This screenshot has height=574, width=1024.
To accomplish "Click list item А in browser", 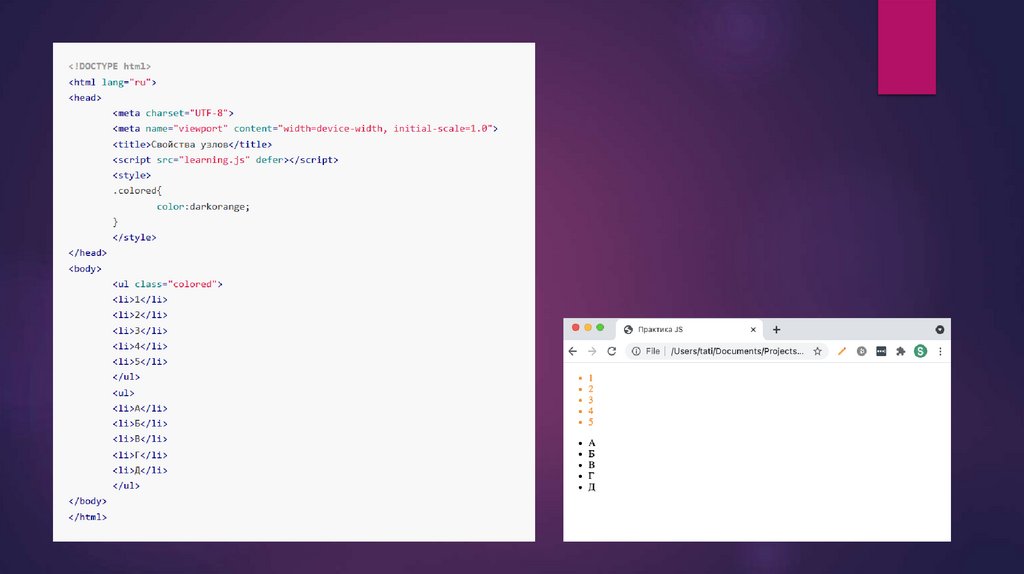I will [592, 443].
